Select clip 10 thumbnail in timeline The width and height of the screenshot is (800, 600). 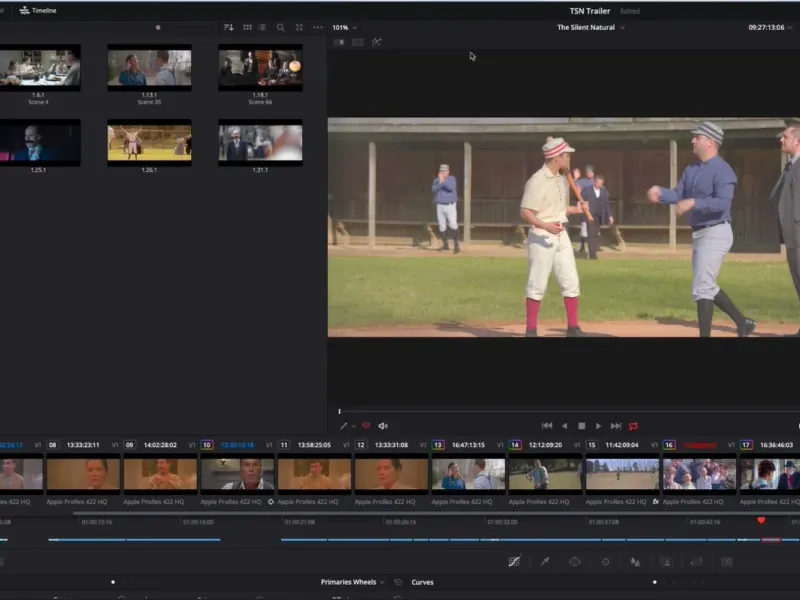coord(237,474)
